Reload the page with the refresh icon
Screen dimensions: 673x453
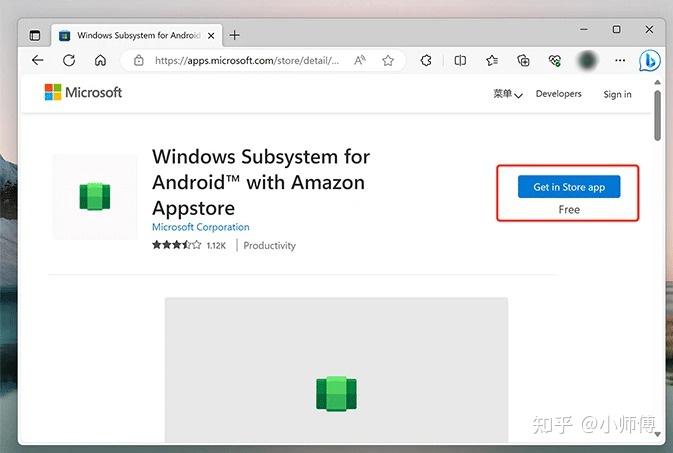click(69, 61)
